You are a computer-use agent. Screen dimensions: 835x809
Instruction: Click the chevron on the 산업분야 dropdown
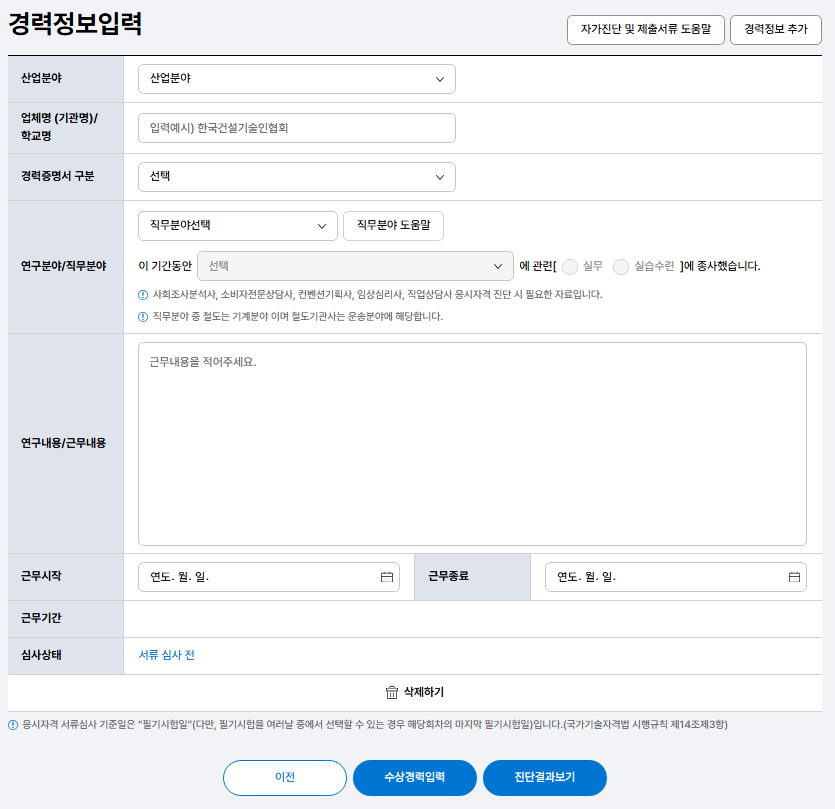coord(442,78)
